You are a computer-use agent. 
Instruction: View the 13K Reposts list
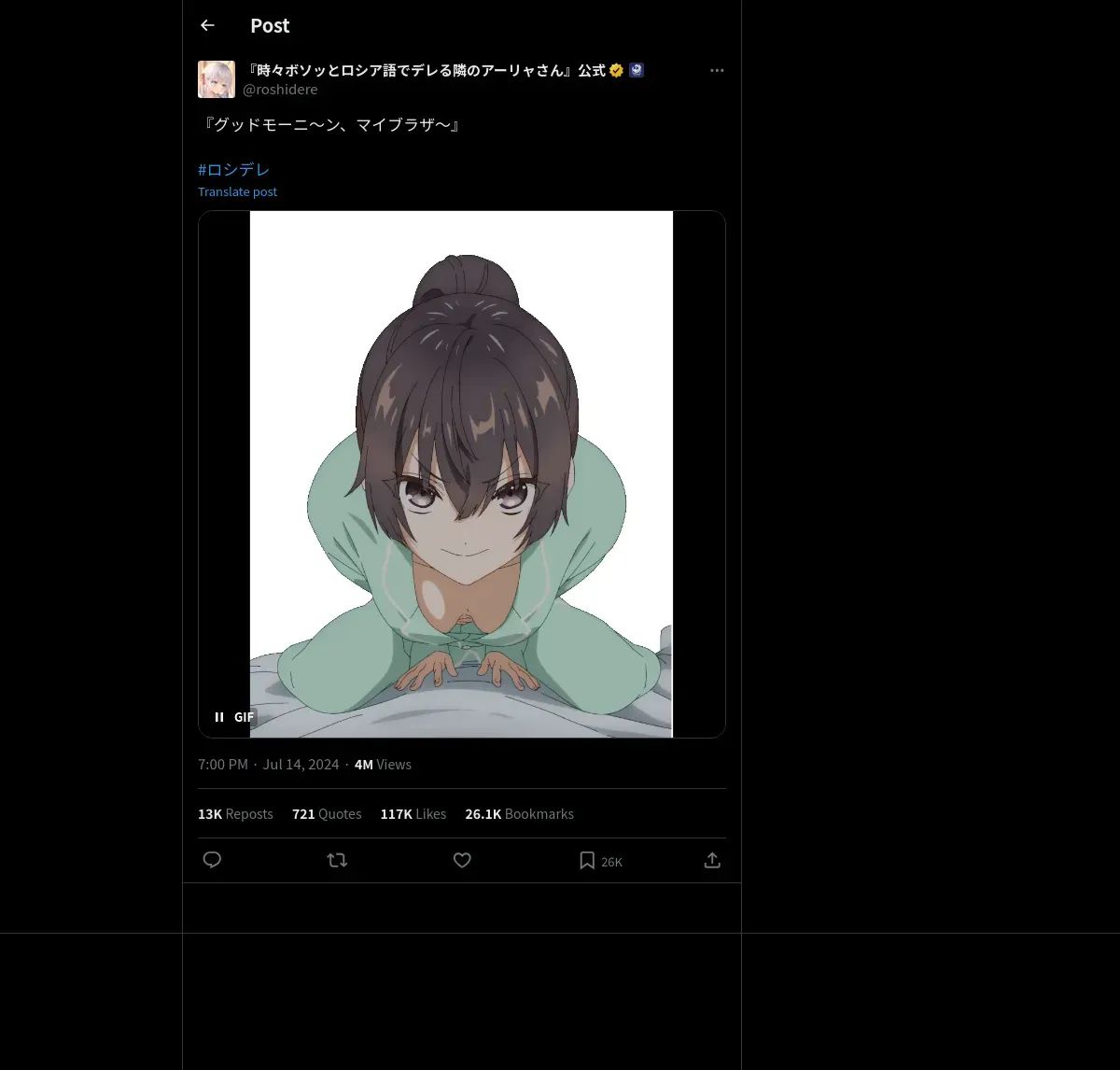(x=235, y=814)
